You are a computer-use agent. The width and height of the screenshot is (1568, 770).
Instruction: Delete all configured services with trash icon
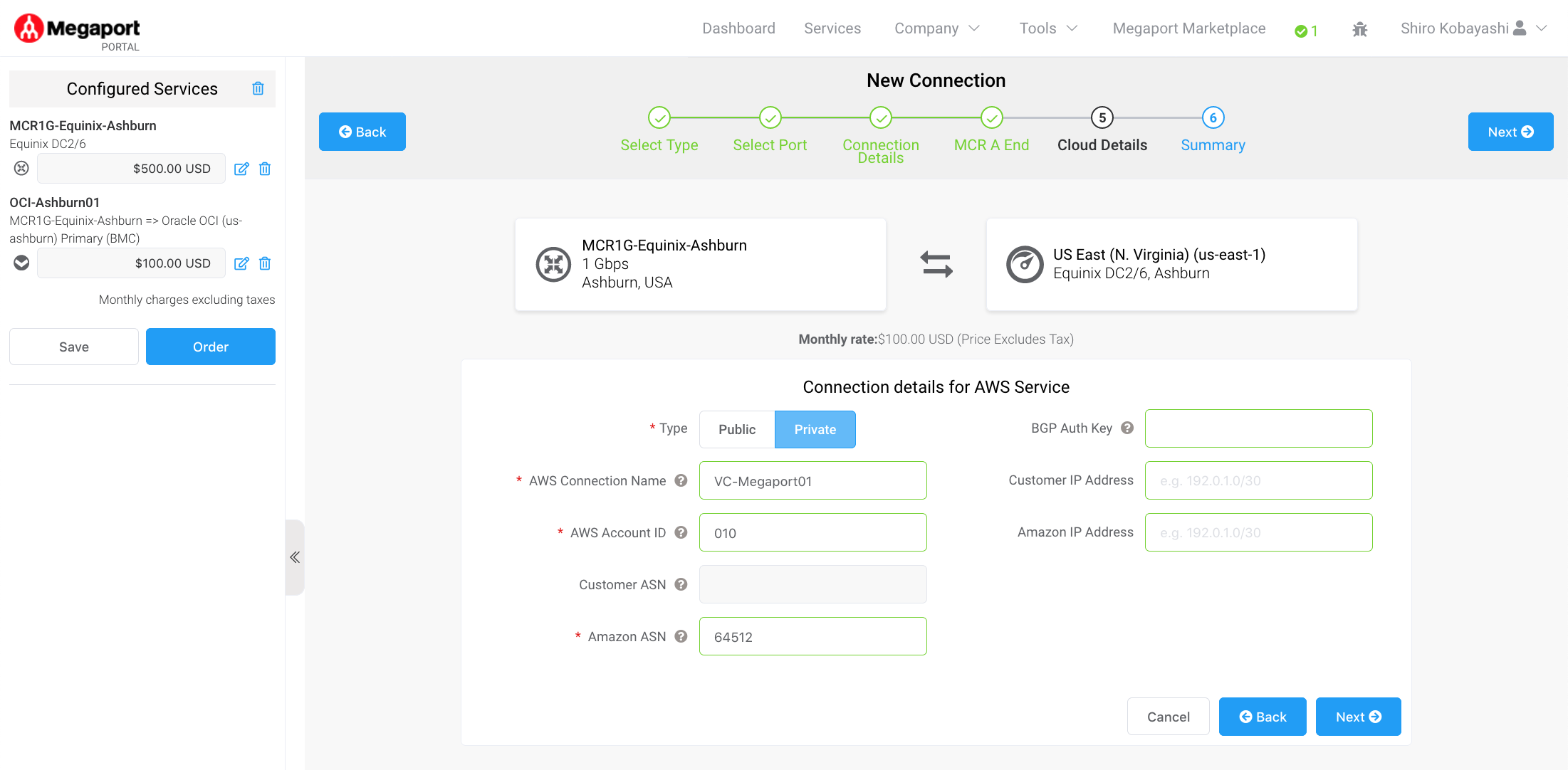pyautogui.click(x=258, y=88)
